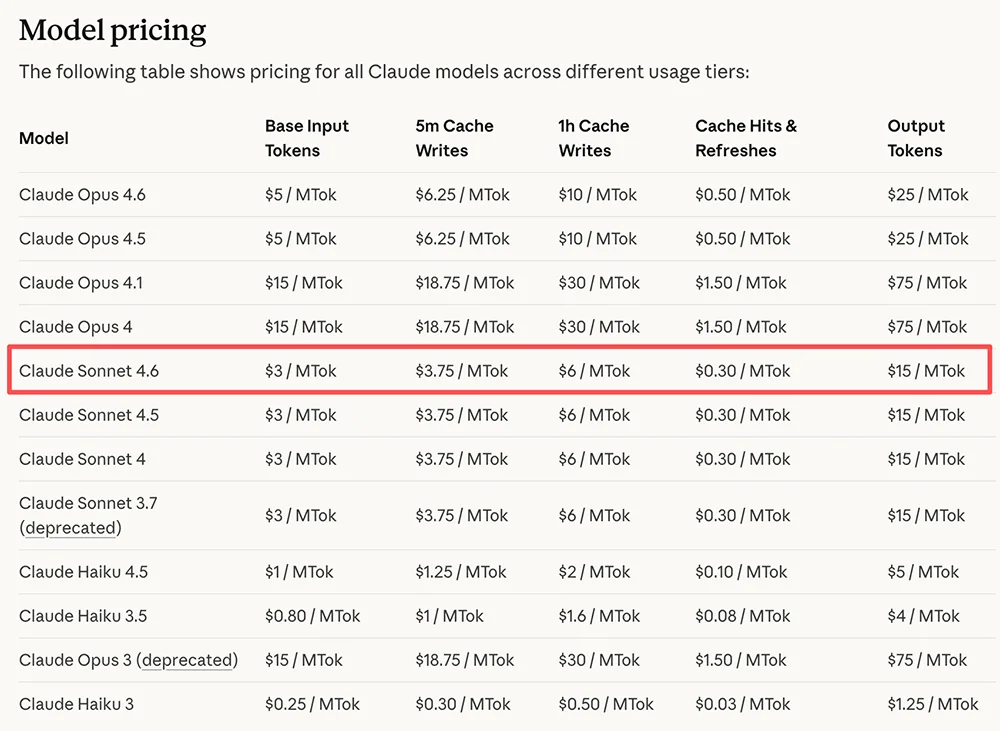Click the Output Tokens column header
Screen dimensions: 1000x731
[x=916, y=138]
